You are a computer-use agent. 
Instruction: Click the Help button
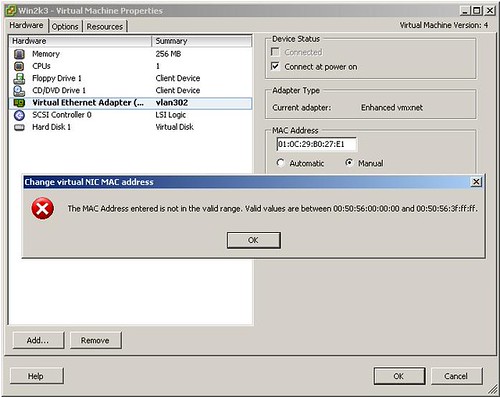[x=36, y=376]
